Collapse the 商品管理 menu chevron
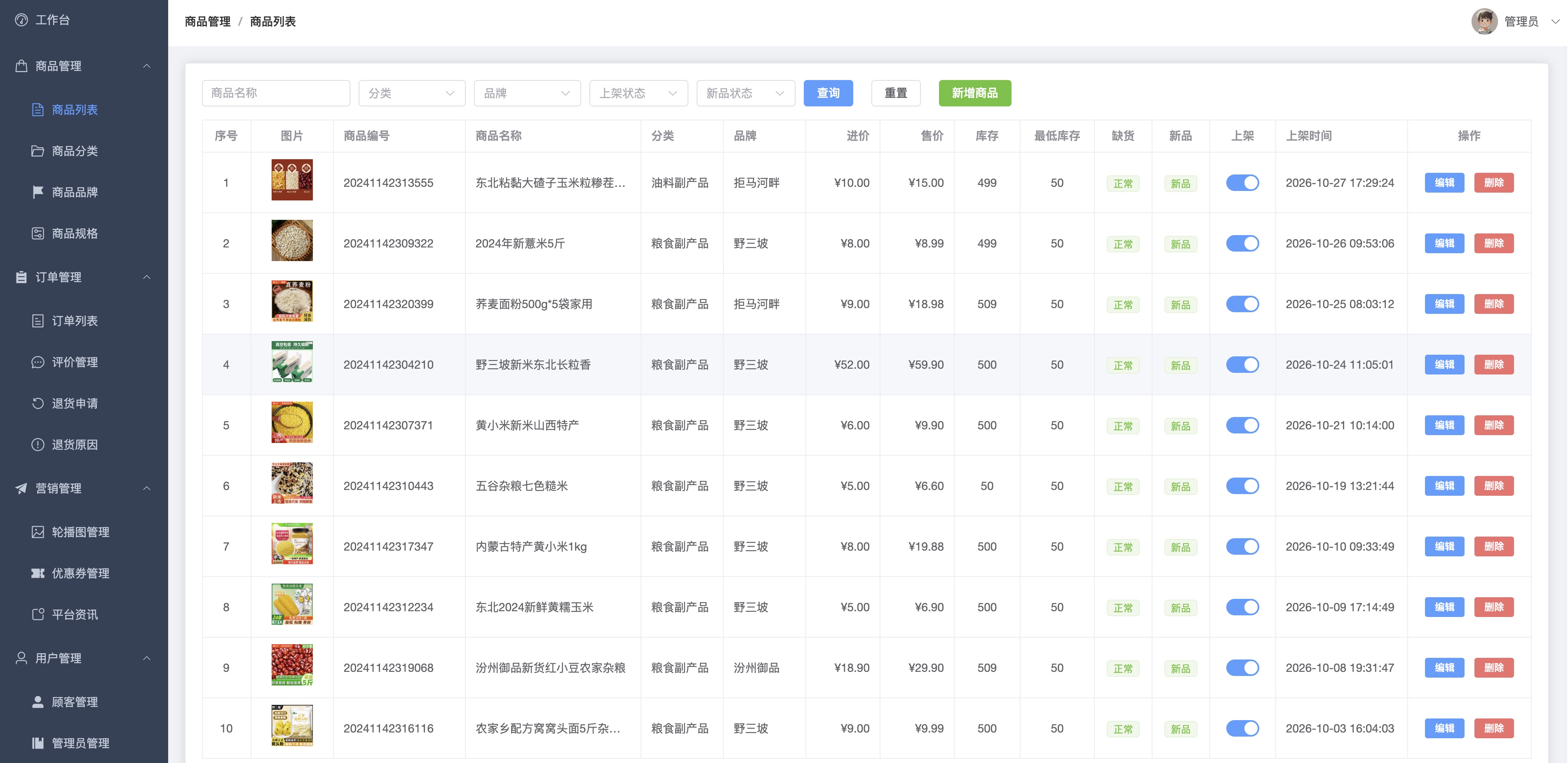 click(x=147, y=66)
